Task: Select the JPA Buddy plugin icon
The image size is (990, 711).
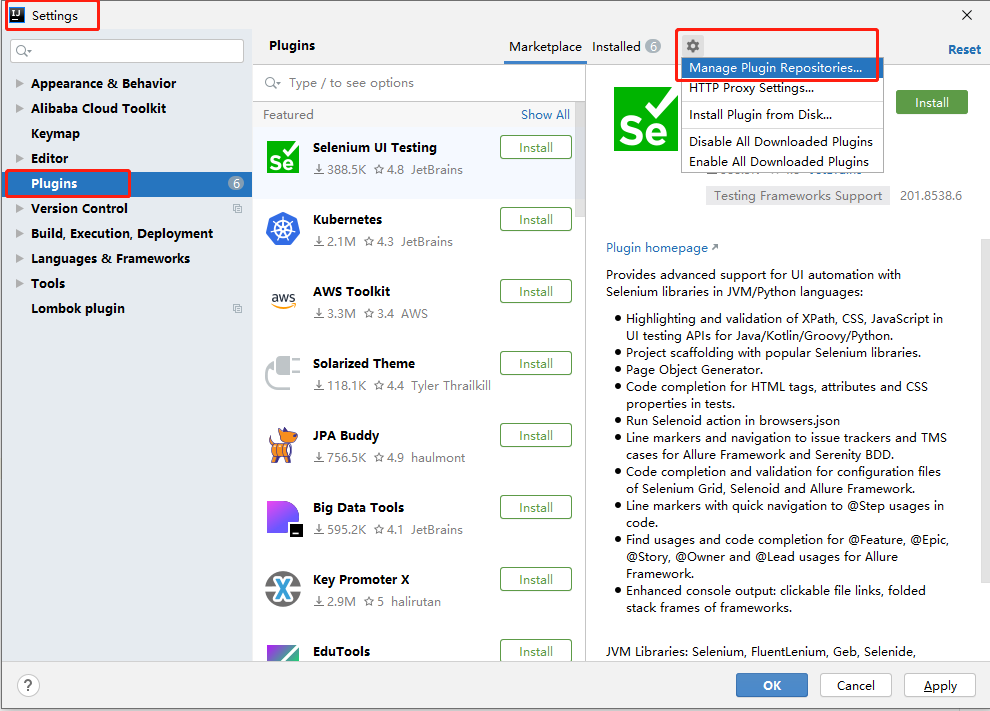Action: (x=283, y=445)
